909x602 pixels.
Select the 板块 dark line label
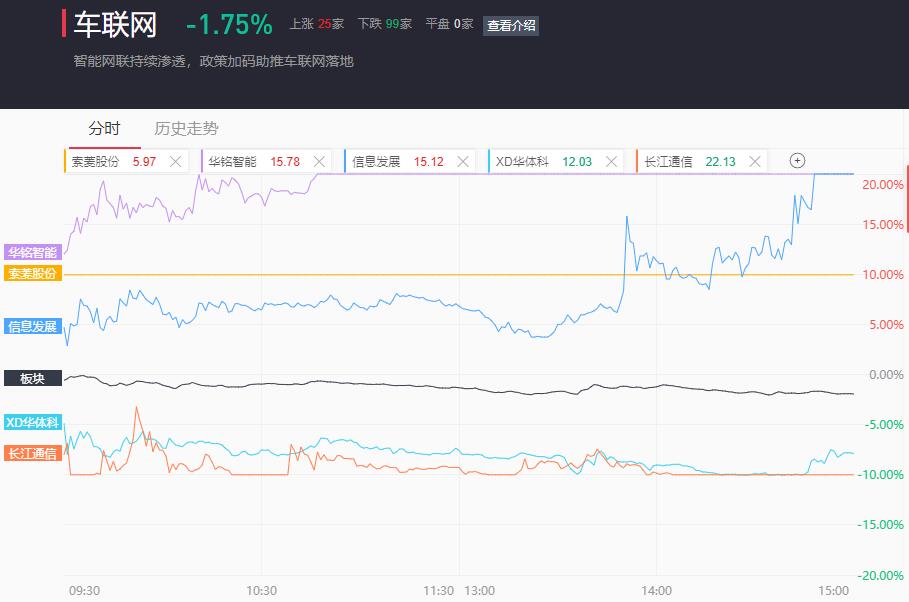[33, 378]
